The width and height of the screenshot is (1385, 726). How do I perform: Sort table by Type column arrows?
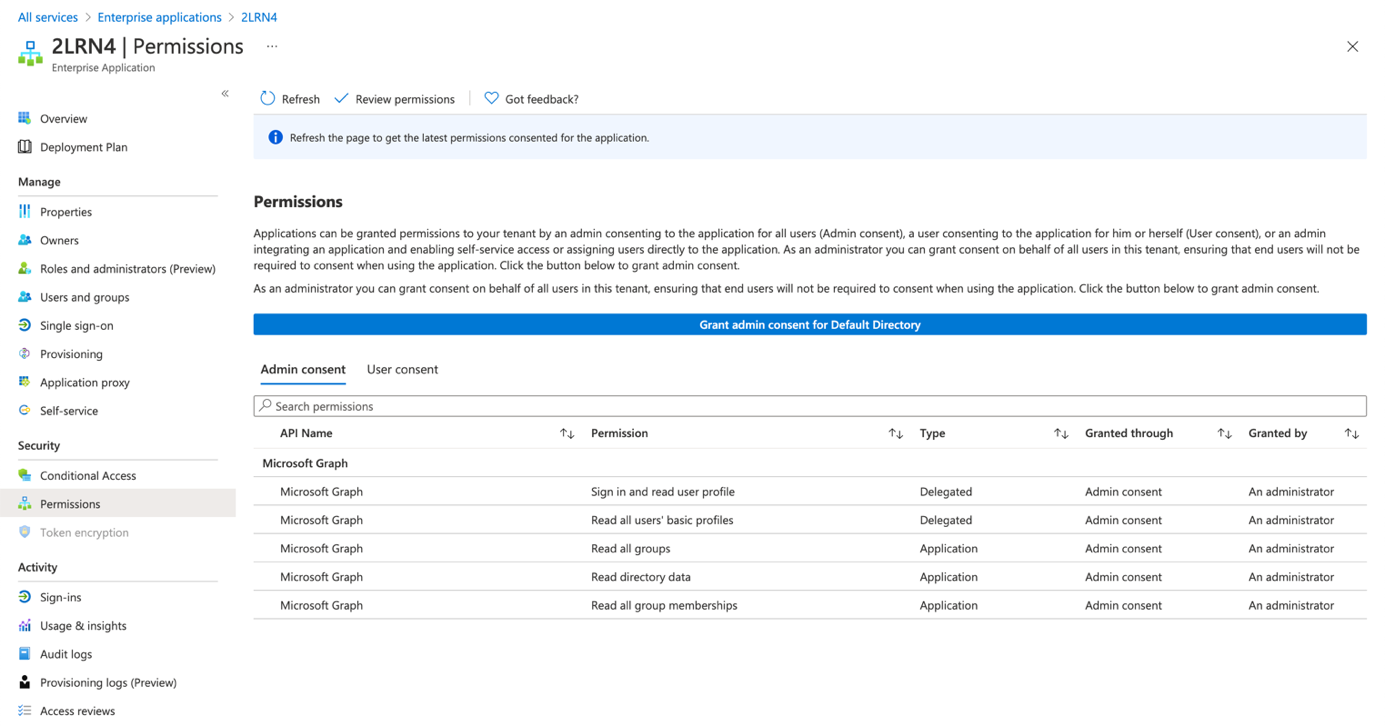tap(1061, 433)
